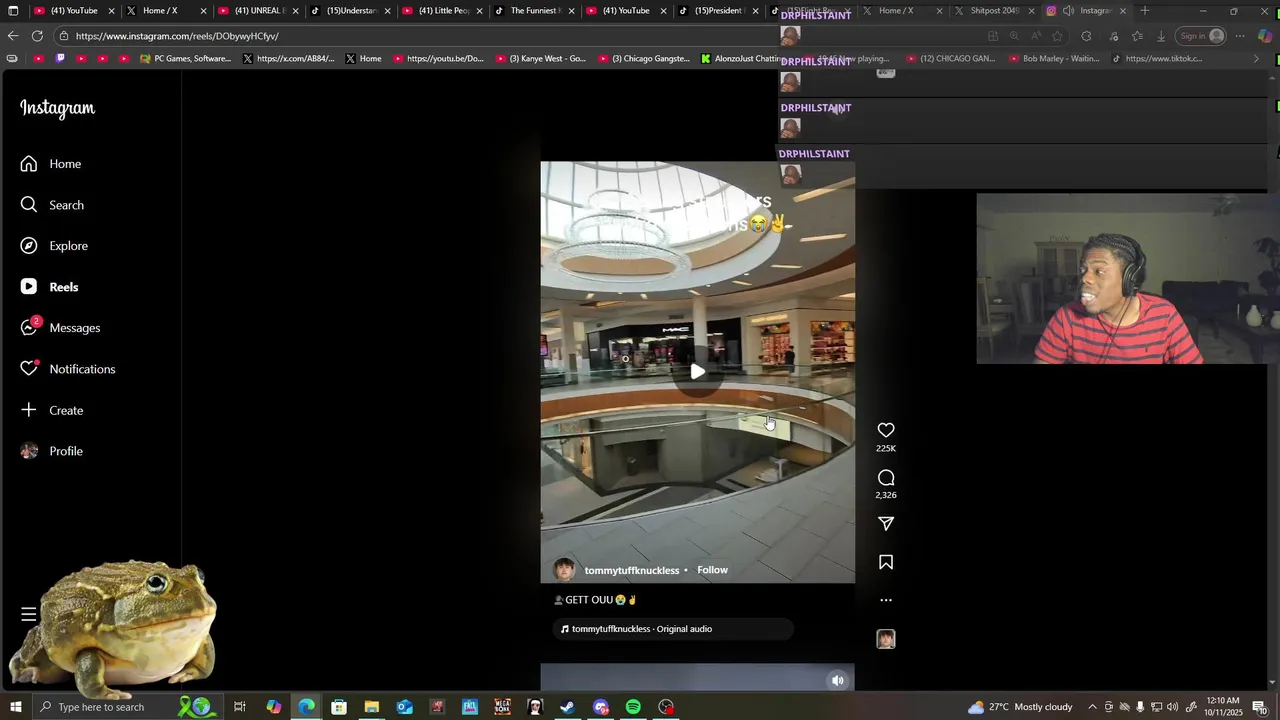Like the reel with the heart icon

[886, 430]
